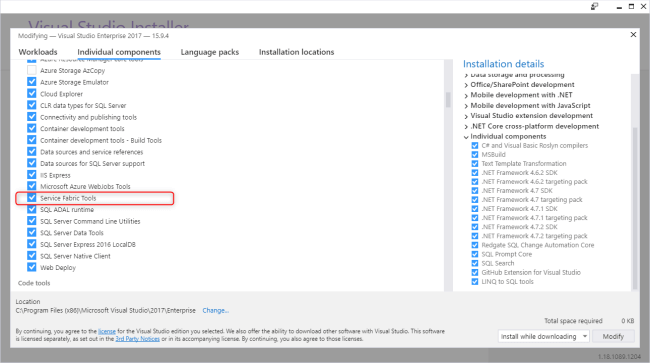The image size is (650, 363).
Task: Switch to the Workloads tab
Action: point(38,52)
